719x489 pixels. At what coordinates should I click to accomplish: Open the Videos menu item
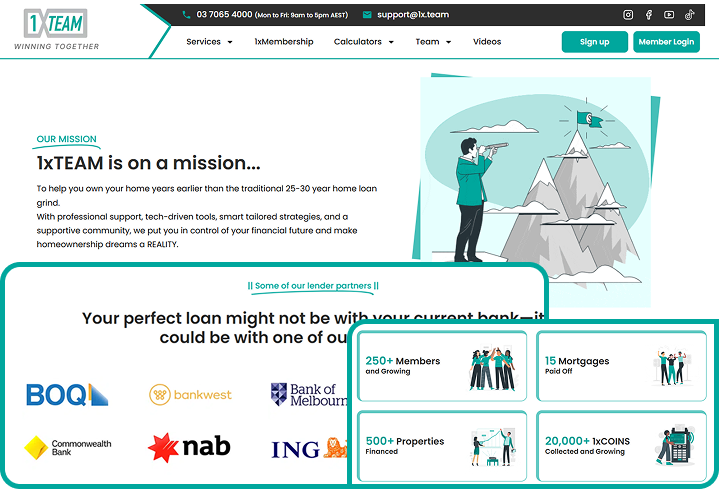pos(487,42)
